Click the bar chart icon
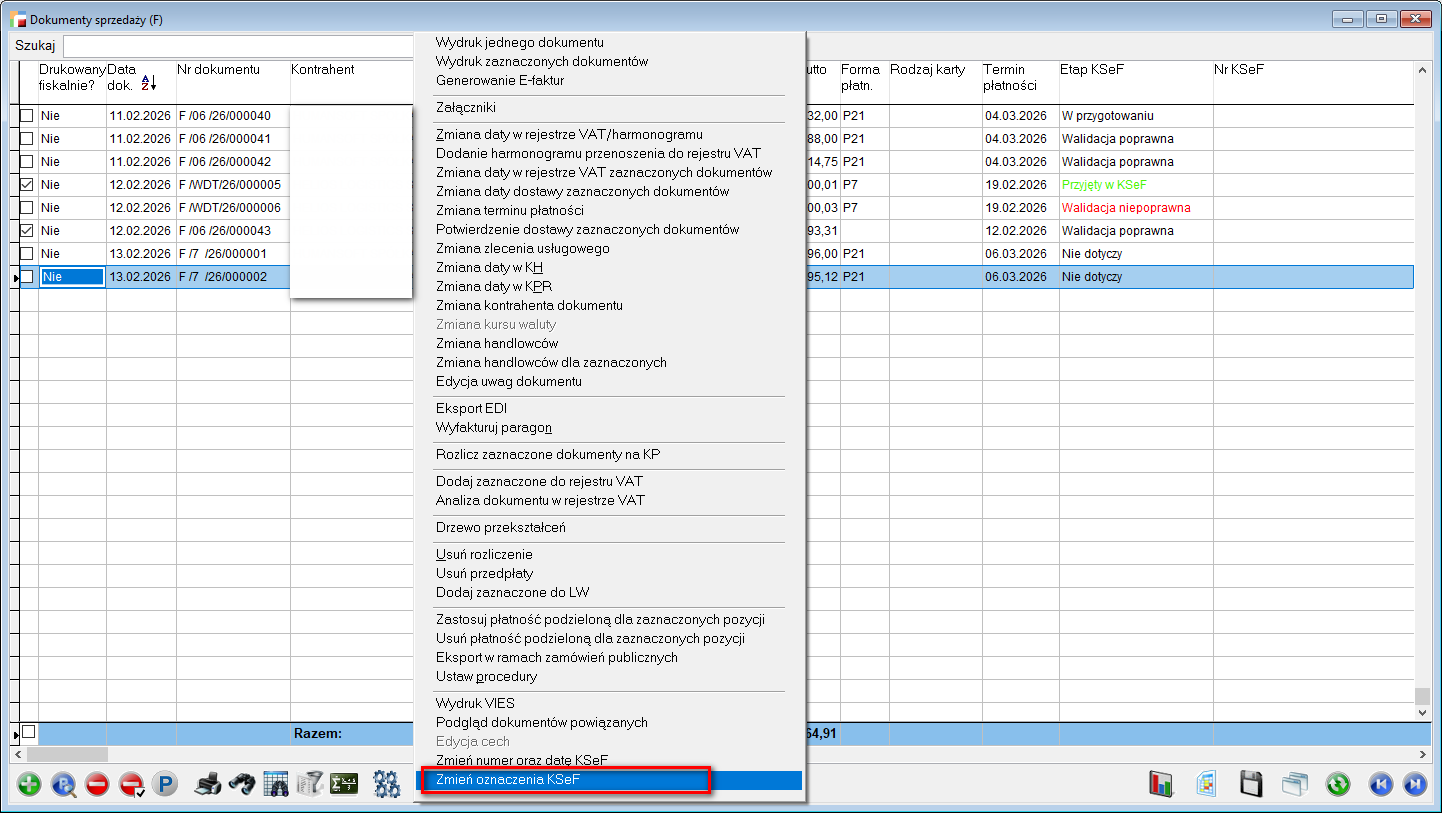This screenshot has height=813, width=1442. 1161,784
